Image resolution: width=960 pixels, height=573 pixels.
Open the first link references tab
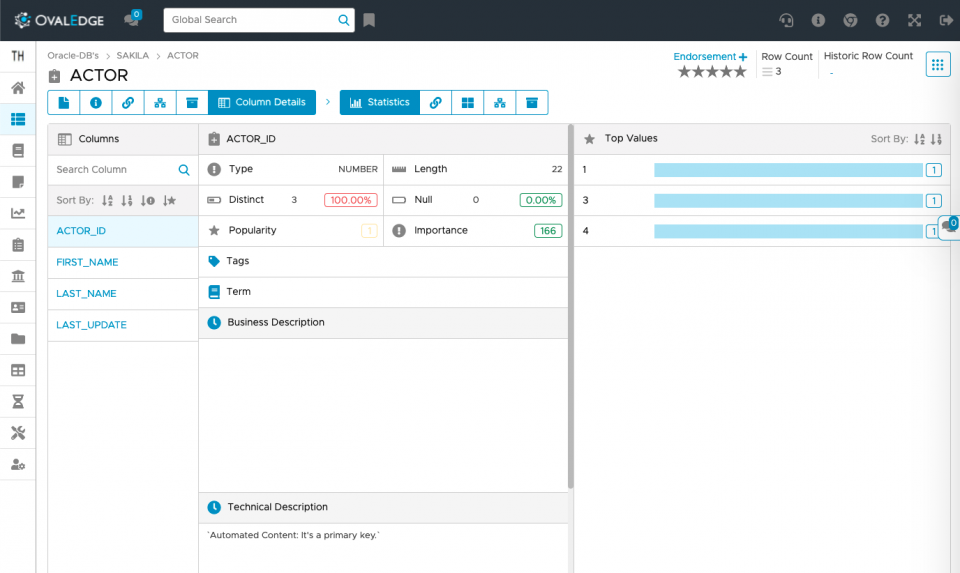pyautogui.click(x=128, y=102)
